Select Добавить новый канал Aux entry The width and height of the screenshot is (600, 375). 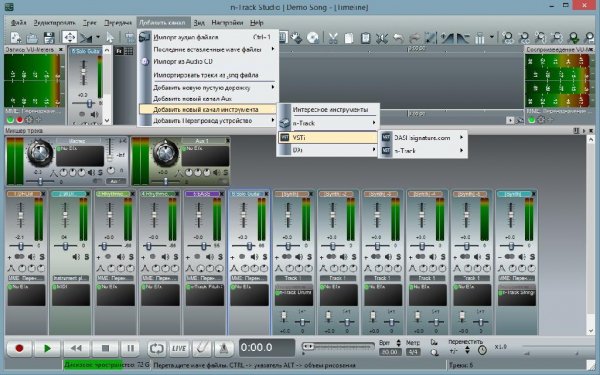tap(192, 99)
